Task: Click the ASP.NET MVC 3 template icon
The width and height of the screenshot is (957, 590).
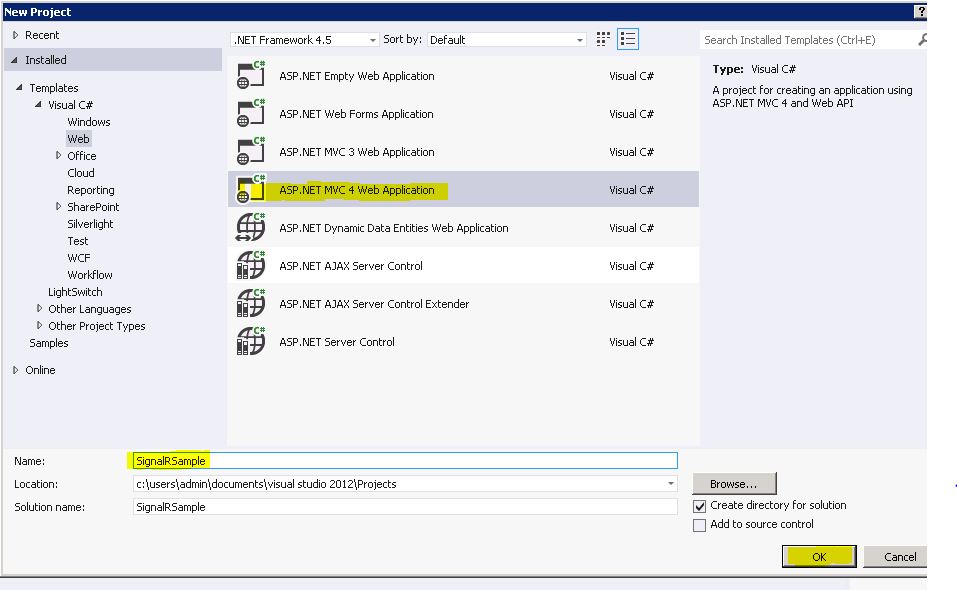Action: point(251,153)
